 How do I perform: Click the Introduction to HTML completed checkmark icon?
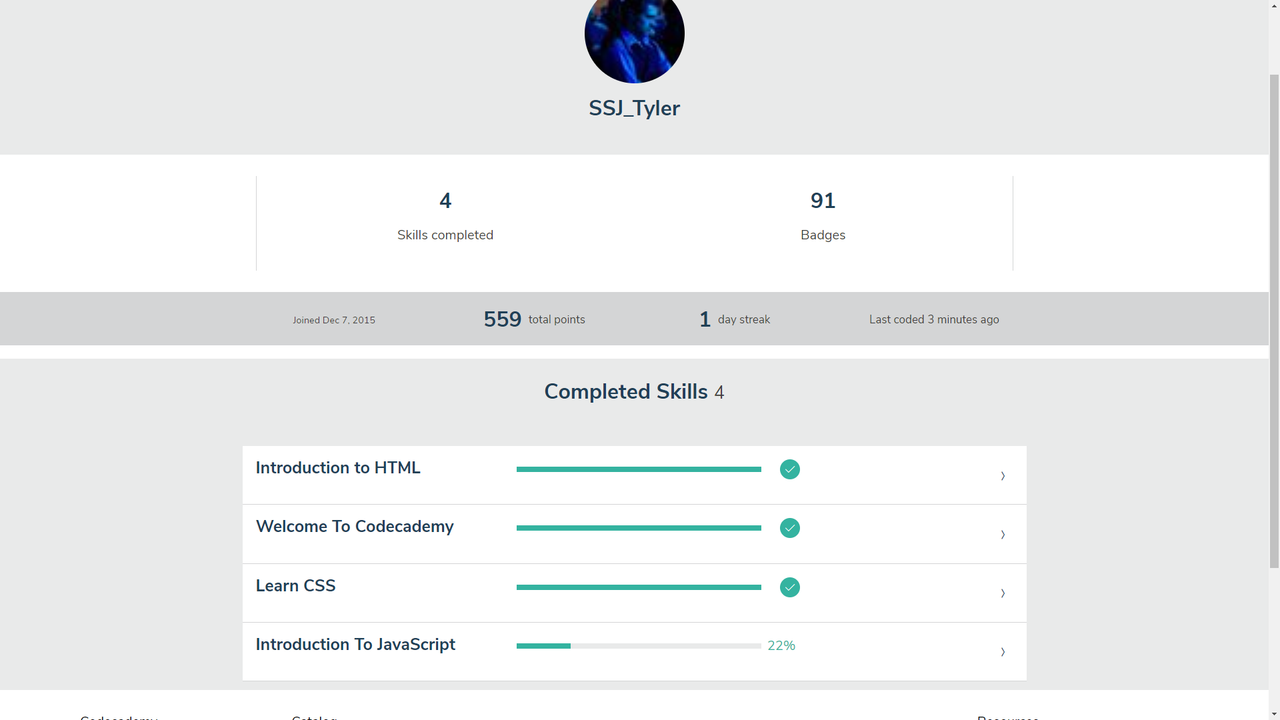790,469
